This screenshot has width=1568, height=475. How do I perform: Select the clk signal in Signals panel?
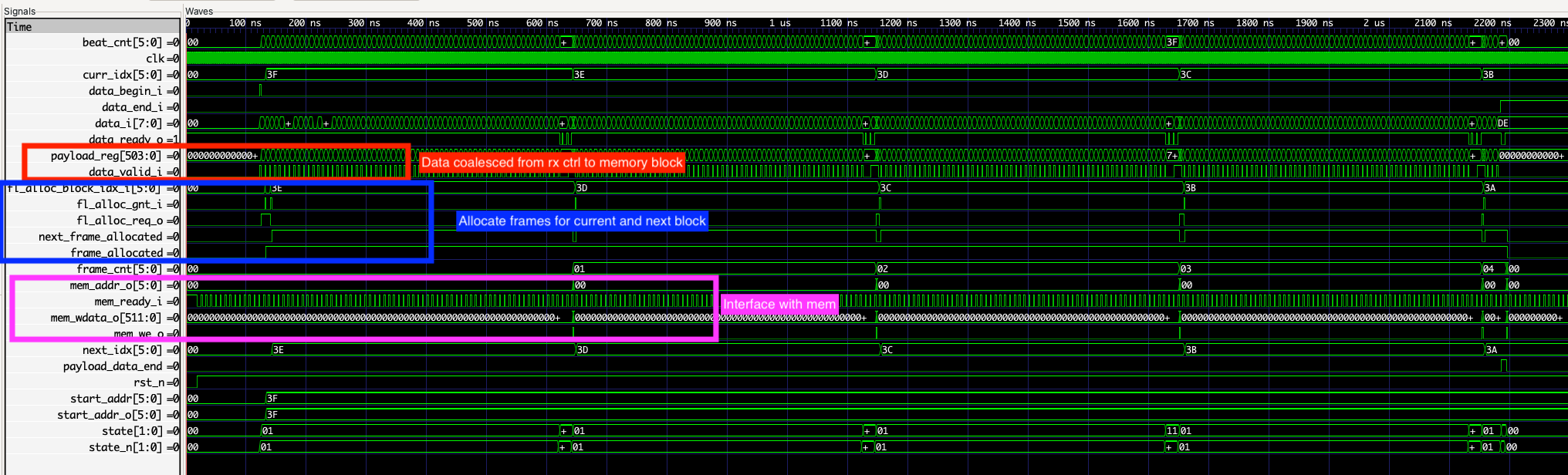155,59
